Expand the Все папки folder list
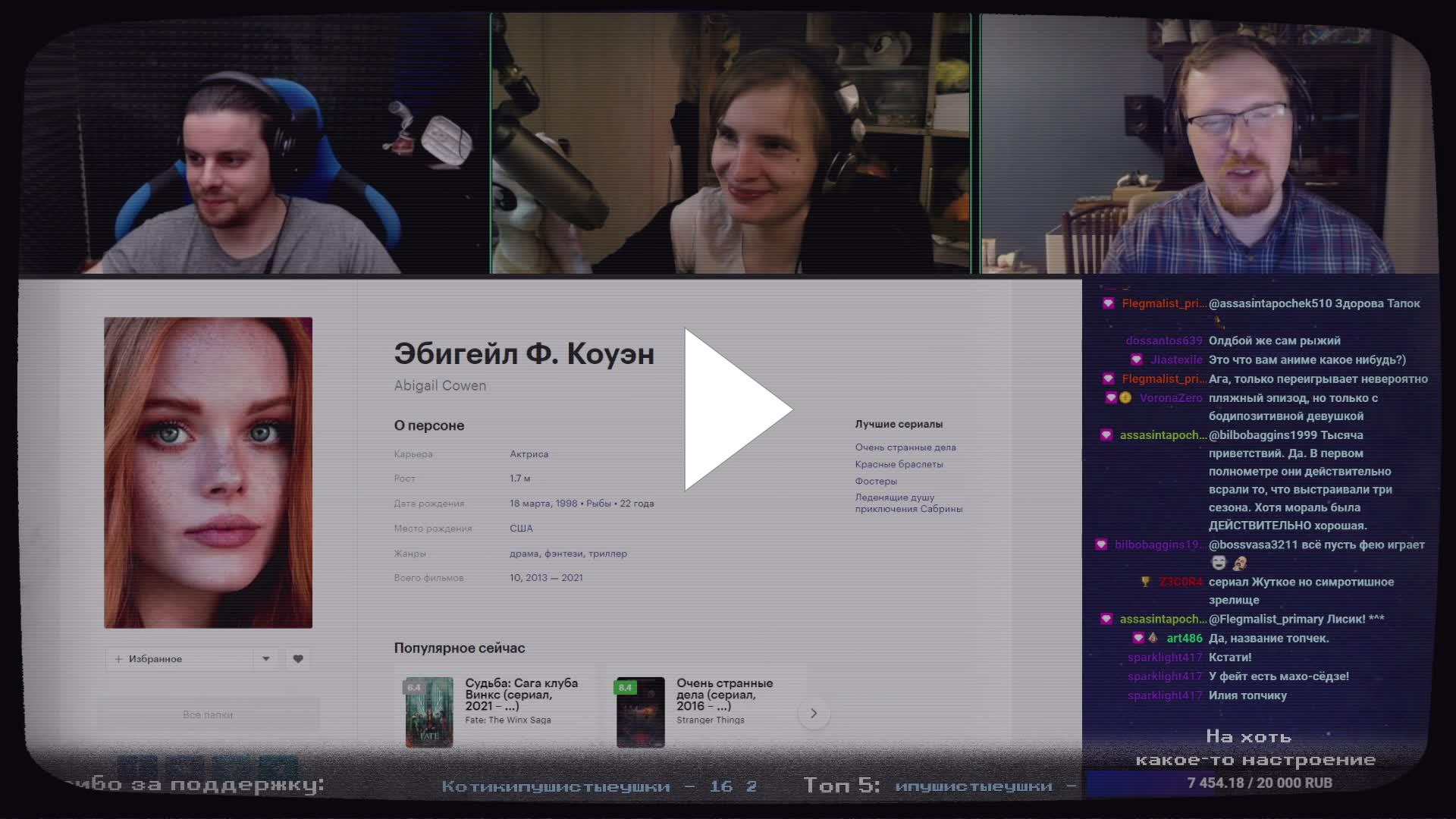The height and width of the screenshot is (819, 1456). (208, 714)
